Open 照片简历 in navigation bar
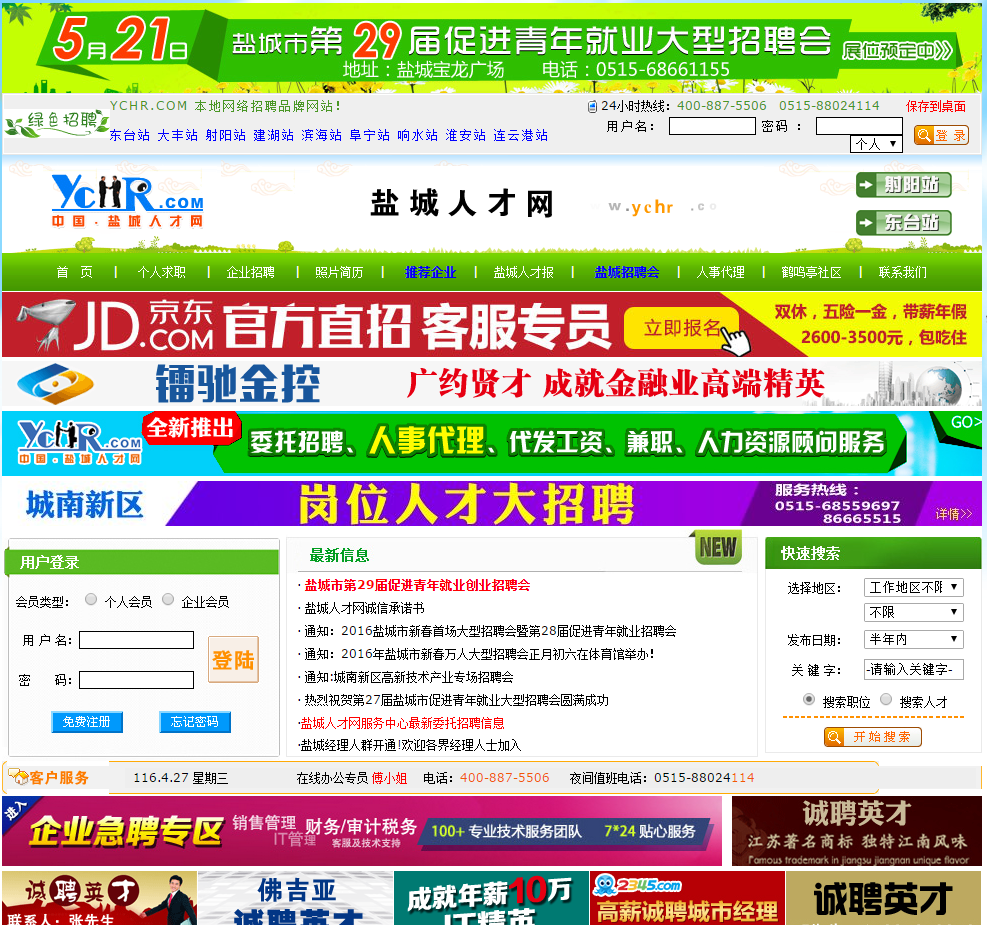Screen dimensions: 987x925 tap(339, 272)
